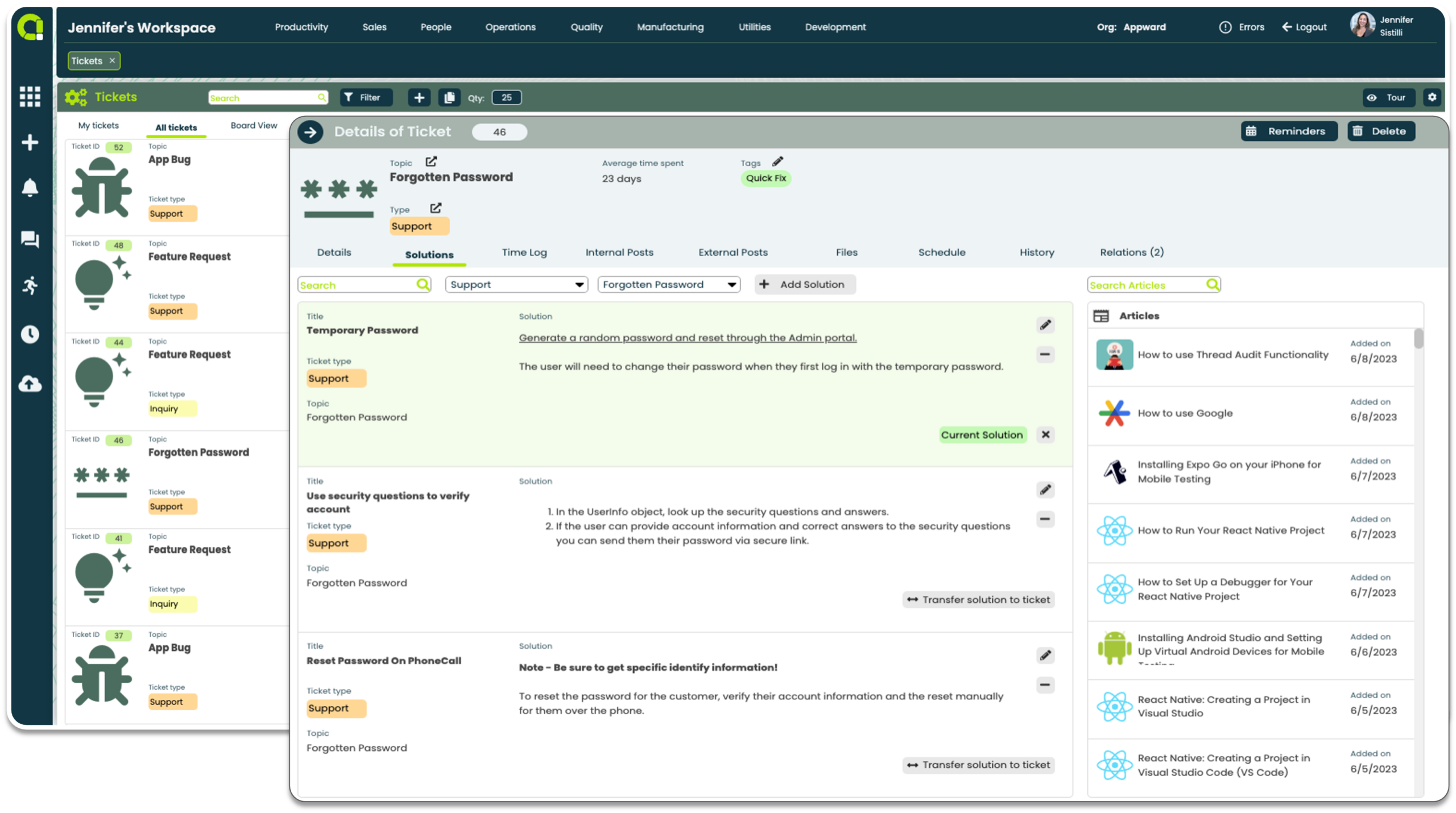Open the Forgotten Password topic dropdown

(x=668, y=284)
